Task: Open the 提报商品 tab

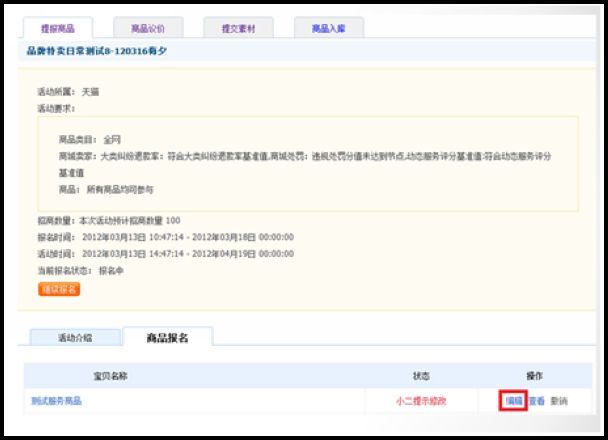Action: point(58,28)
